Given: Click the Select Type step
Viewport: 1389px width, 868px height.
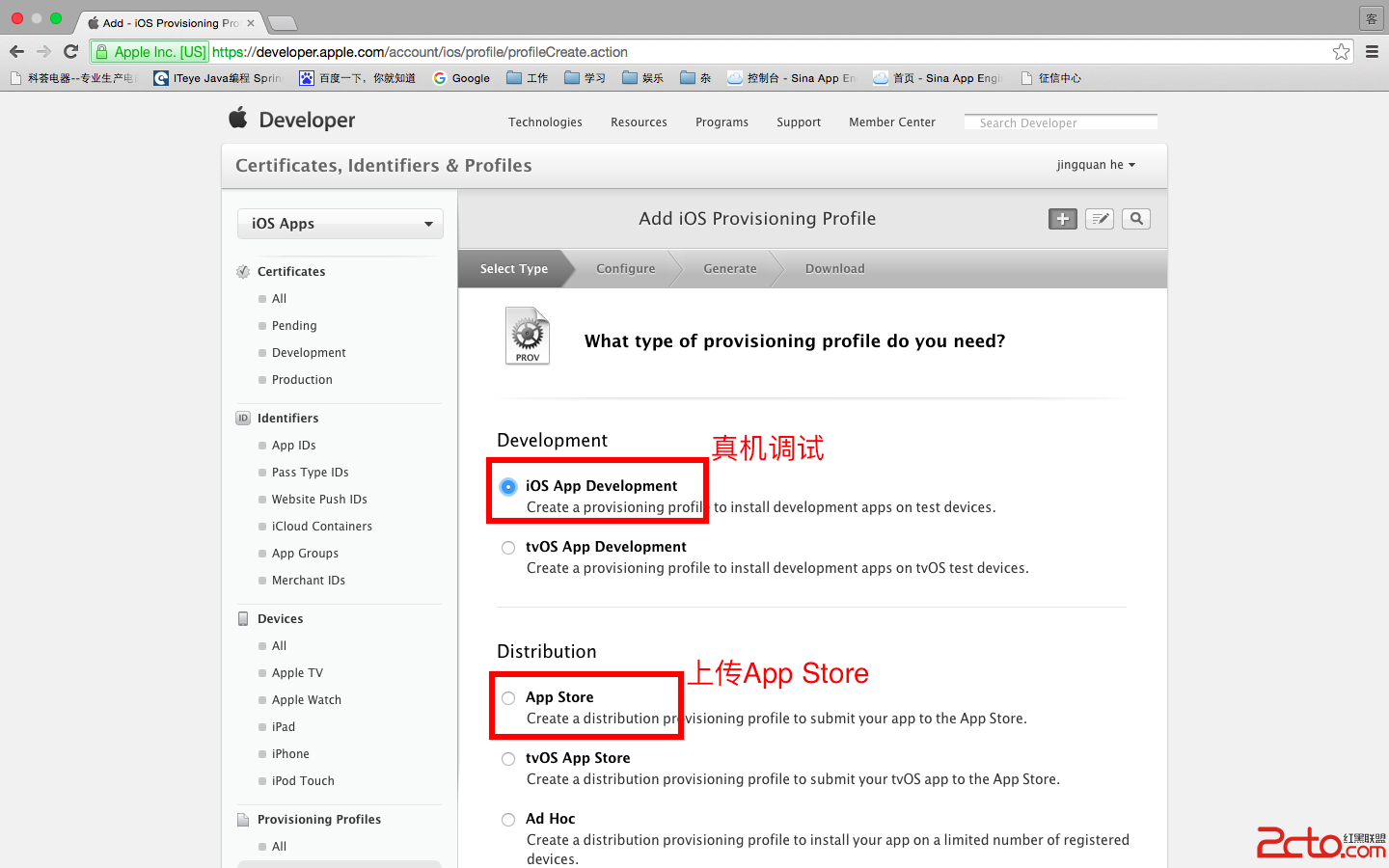Looking at the screenshot, I should pyautogui.click(x=514, y=269).
